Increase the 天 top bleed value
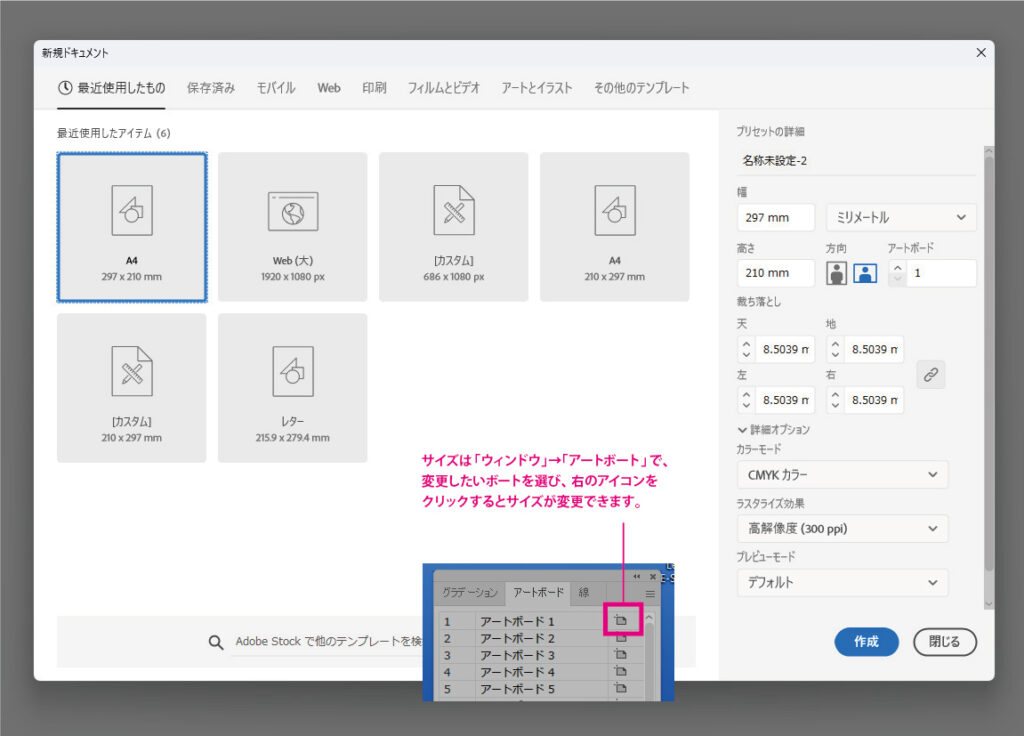This screenshot has height=736, width=1024. [x=746, y=343]
